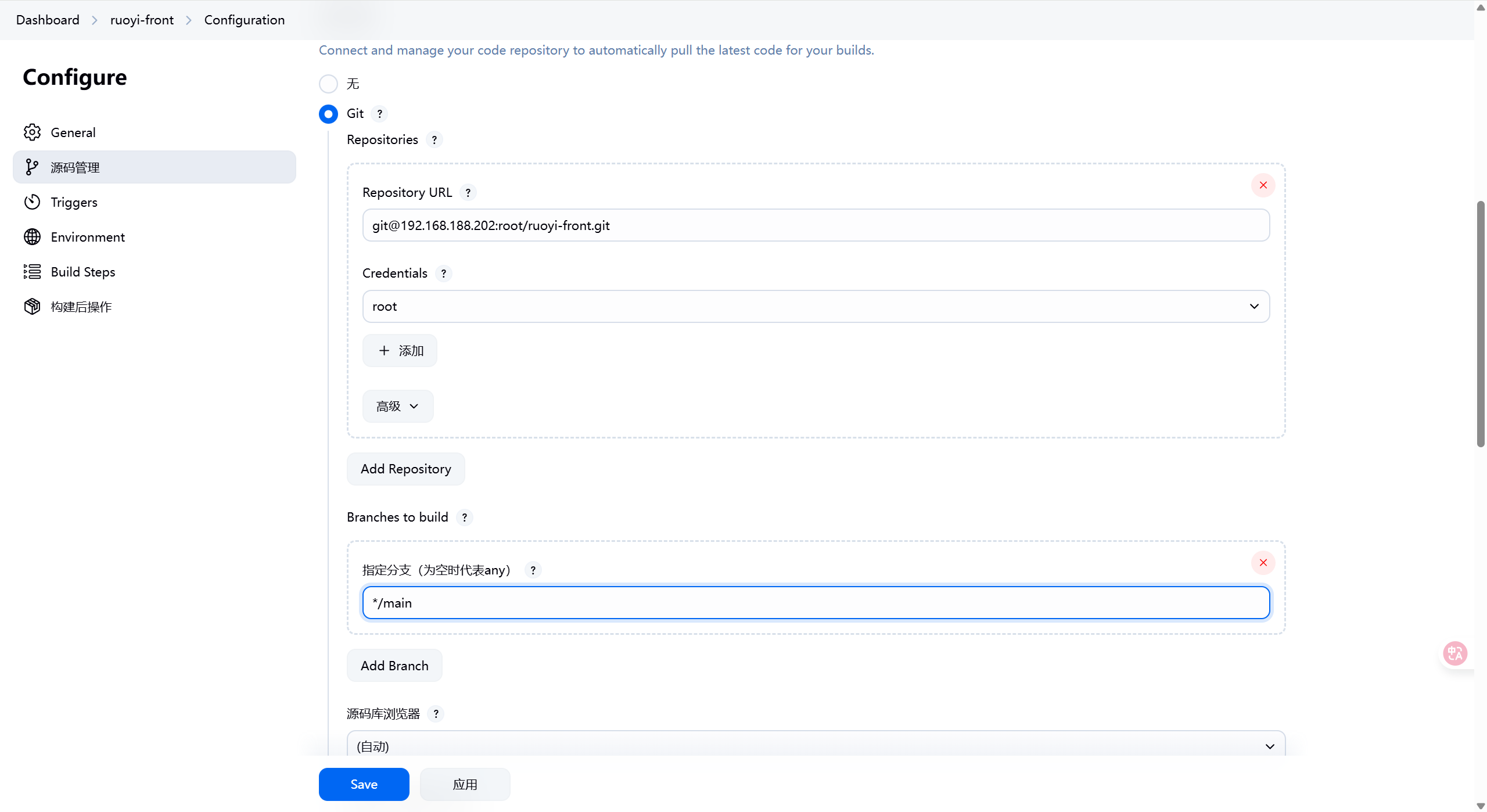1487x812 pixels.
Task: Click the floating translate icon on right edge
Action: coord(1454,653)
